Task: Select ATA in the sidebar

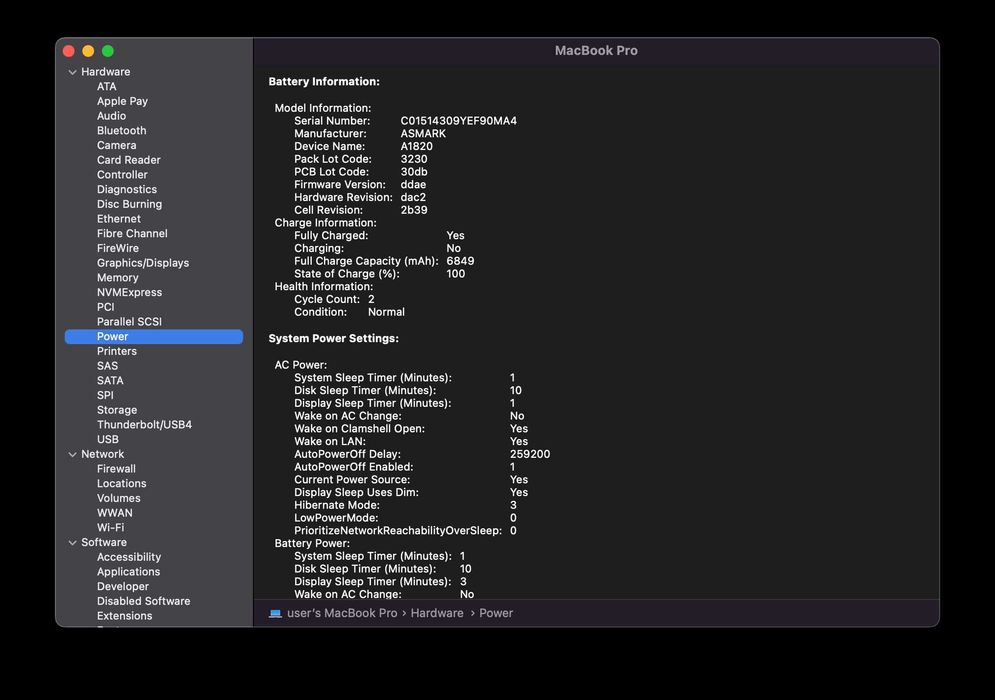Action: pos(107,86)
